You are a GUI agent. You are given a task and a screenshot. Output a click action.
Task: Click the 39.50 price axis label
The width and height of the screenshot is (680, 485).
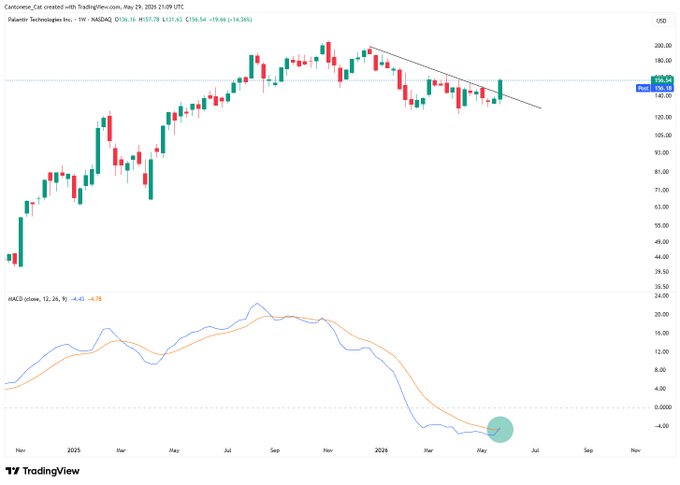point(664,272)
